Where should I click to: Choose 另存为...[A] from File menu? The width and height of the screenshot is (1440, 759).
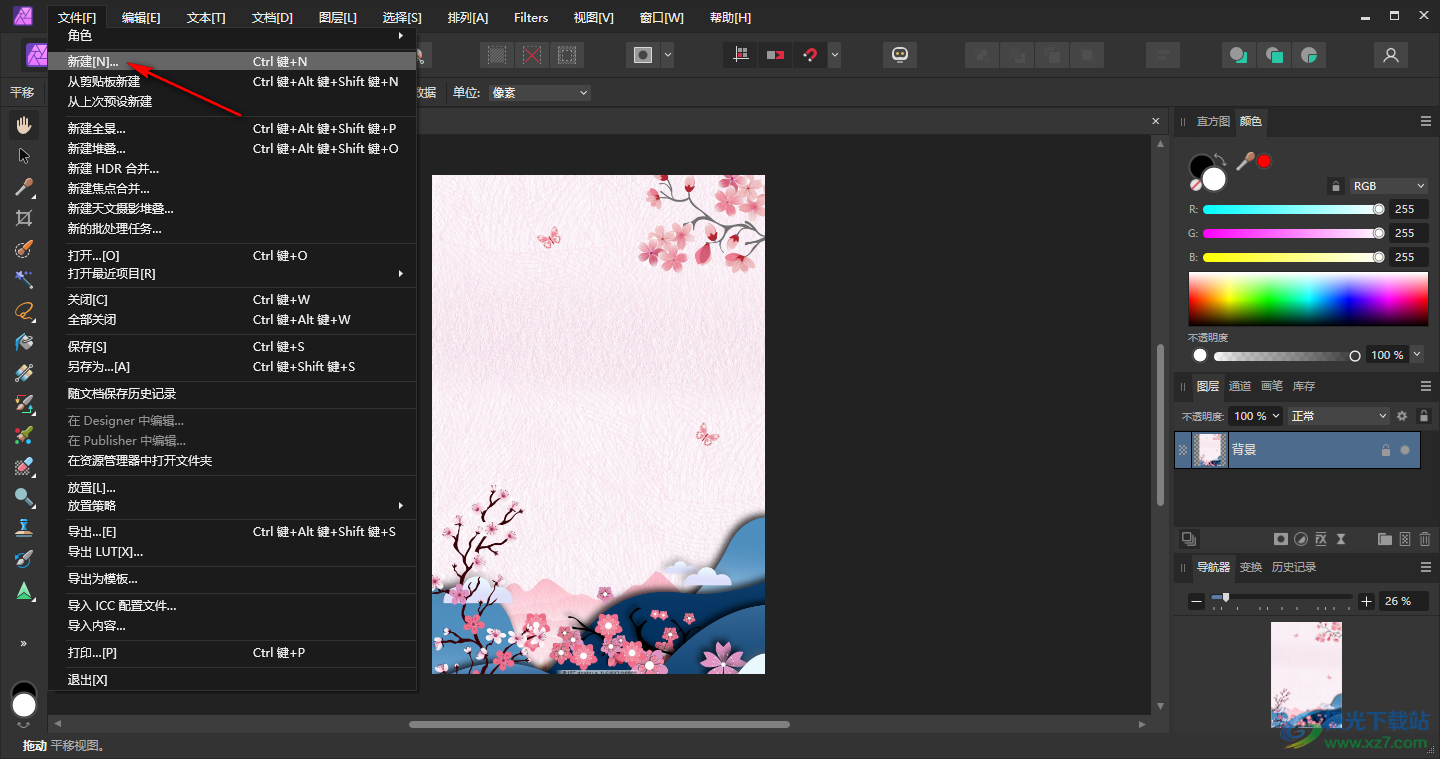point(233,367)
